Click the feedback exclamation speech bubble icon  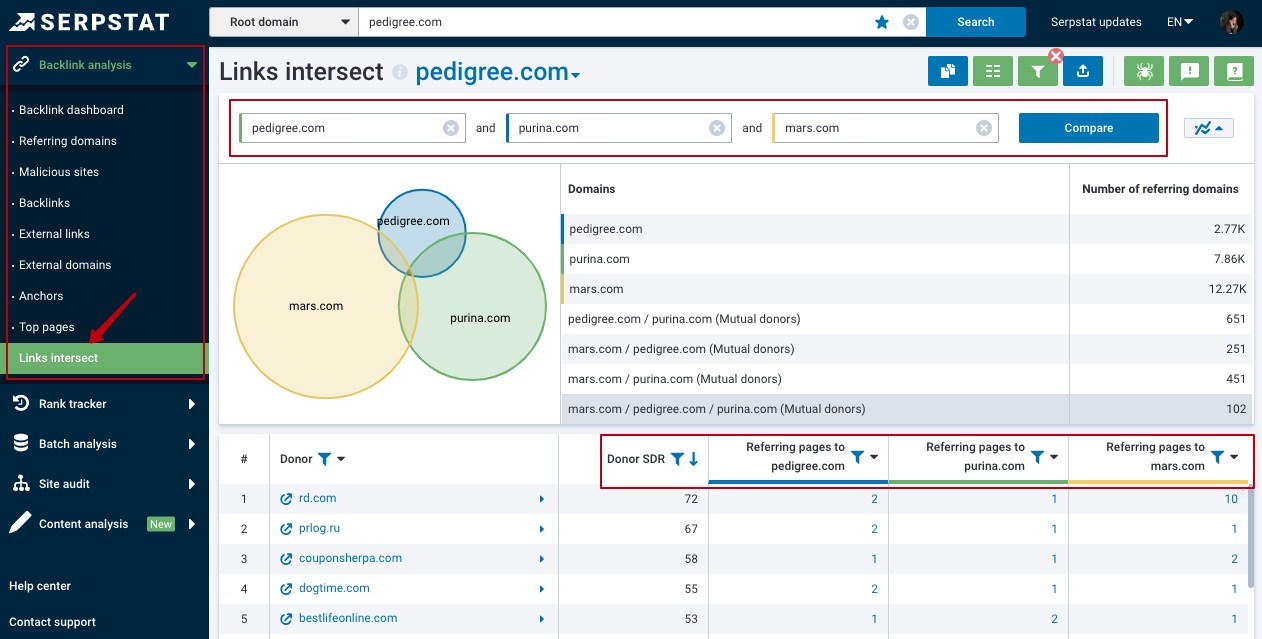click(x=1189, y=71)
